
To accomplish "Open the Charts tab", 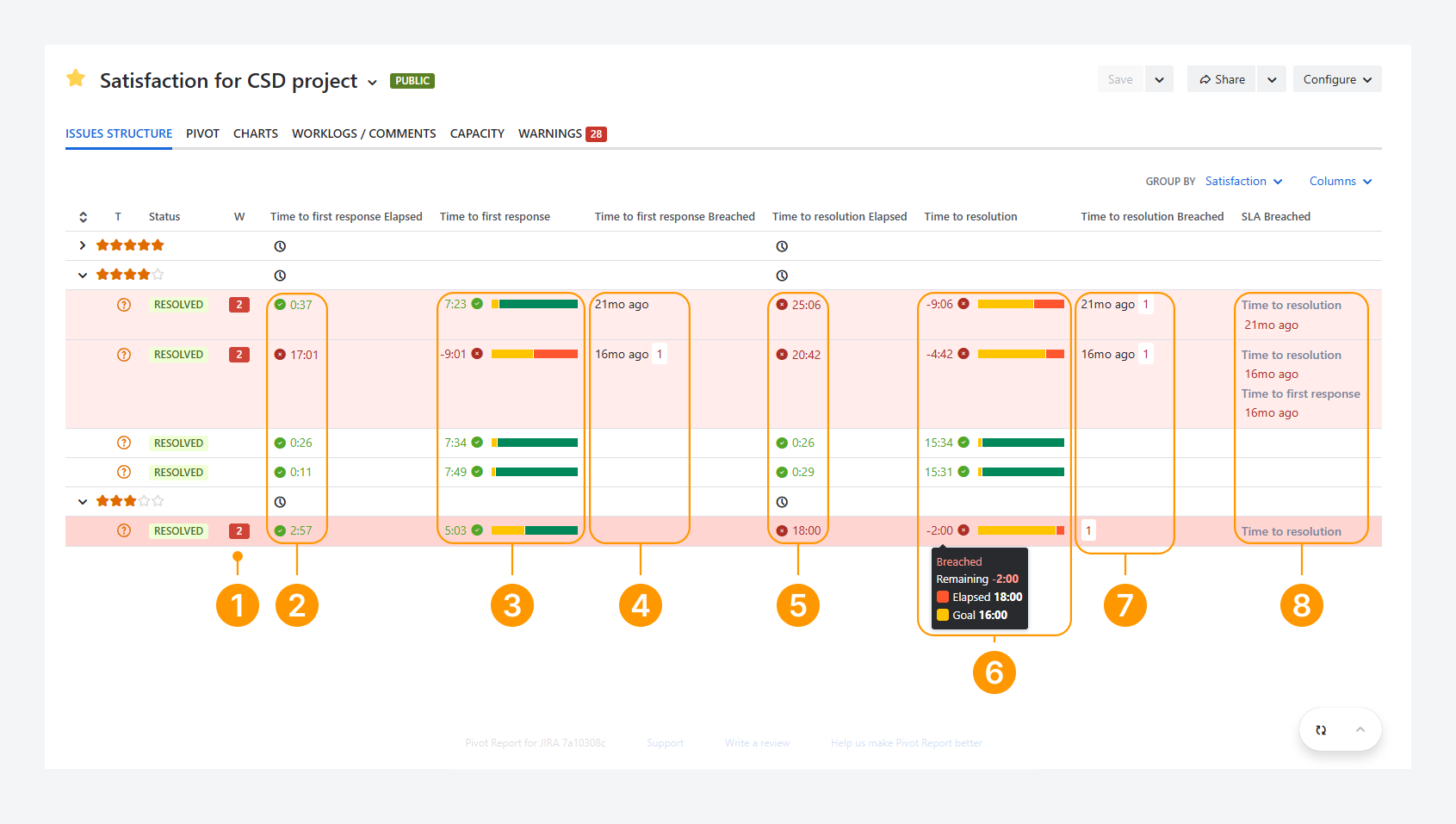I will [256, 133].
